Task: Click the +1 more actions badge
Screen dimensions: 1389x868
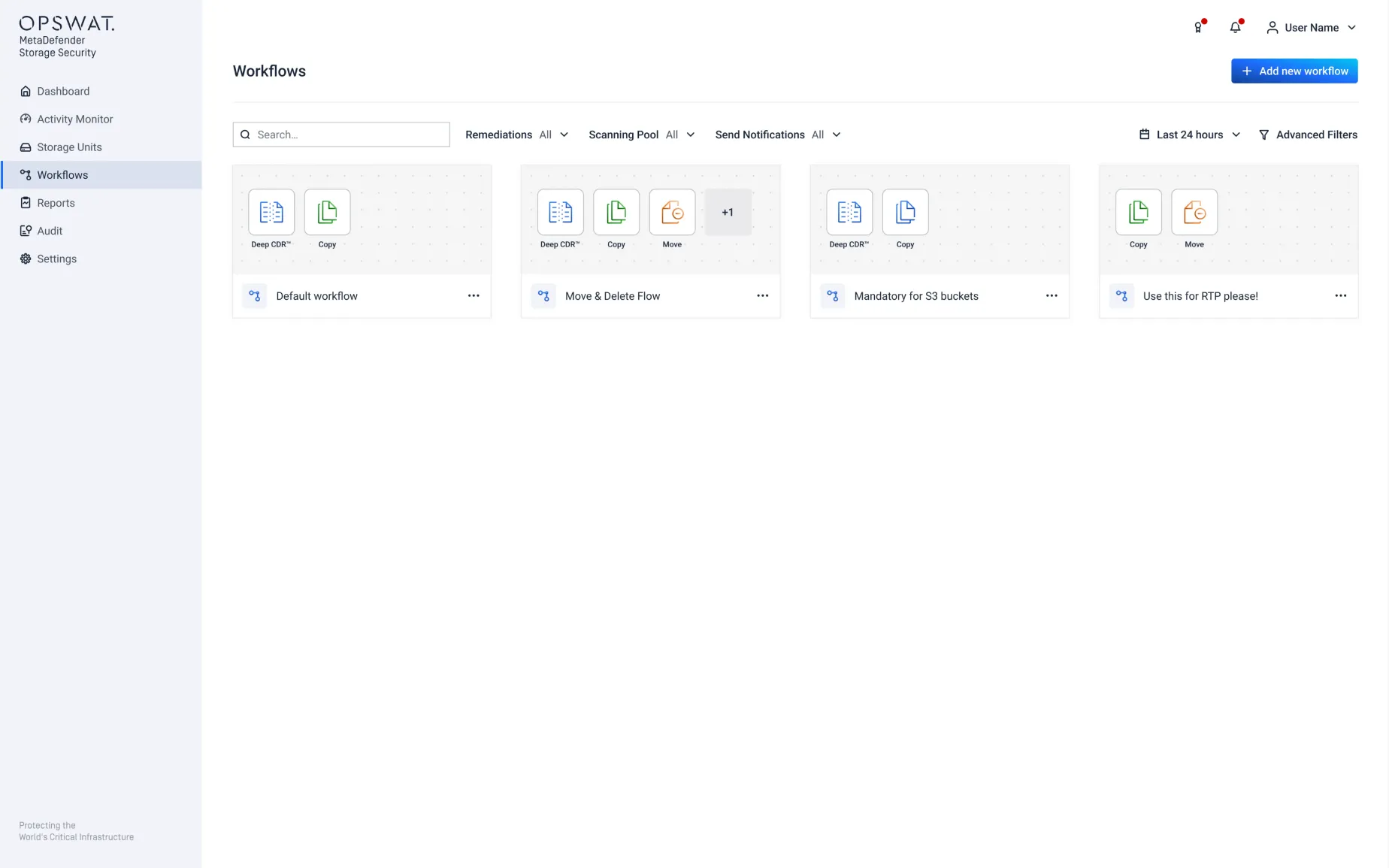Action: click(728, 213)
